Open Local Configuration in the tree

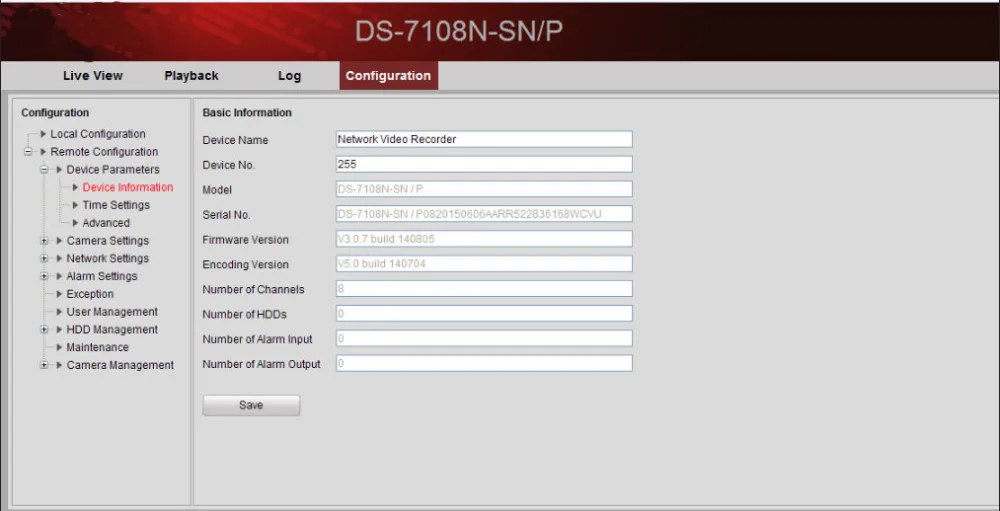(98, 134)
